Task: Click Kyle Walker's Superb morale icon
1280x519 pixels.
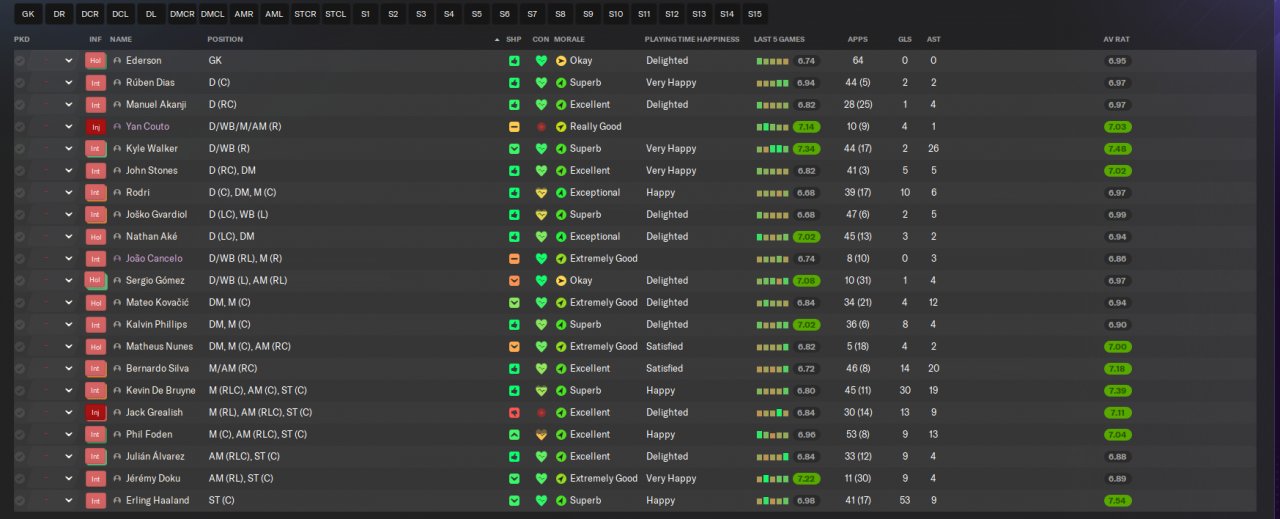Action: pyautogui.click(x=561, y=149)
